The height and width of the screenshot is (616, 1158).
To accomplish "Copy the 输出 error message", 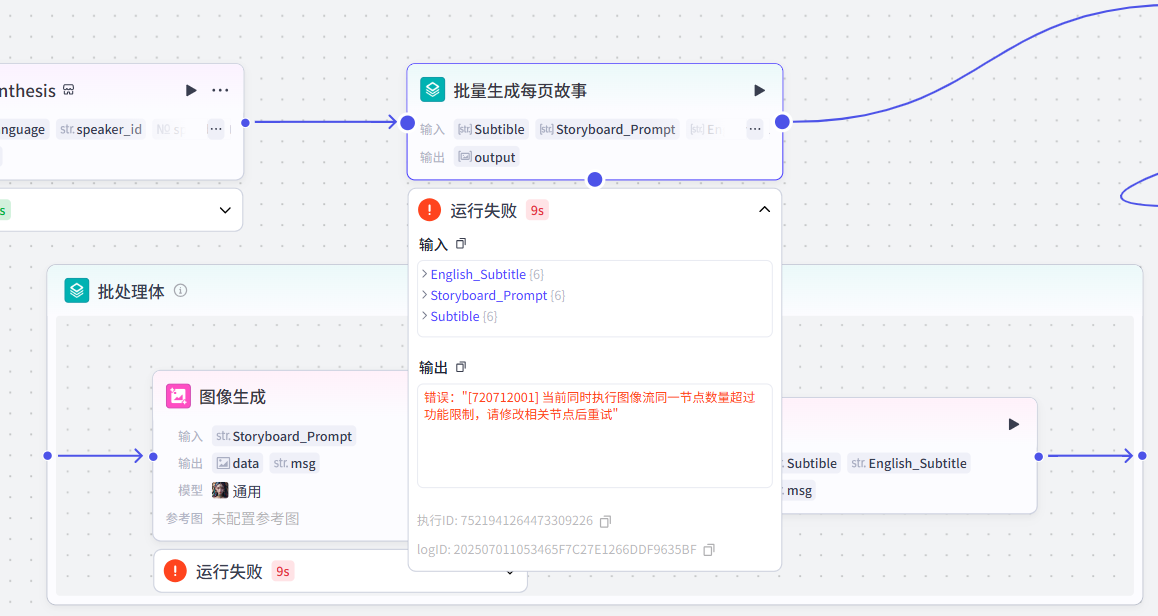I will pyautogui.click(x=461, y=367).
